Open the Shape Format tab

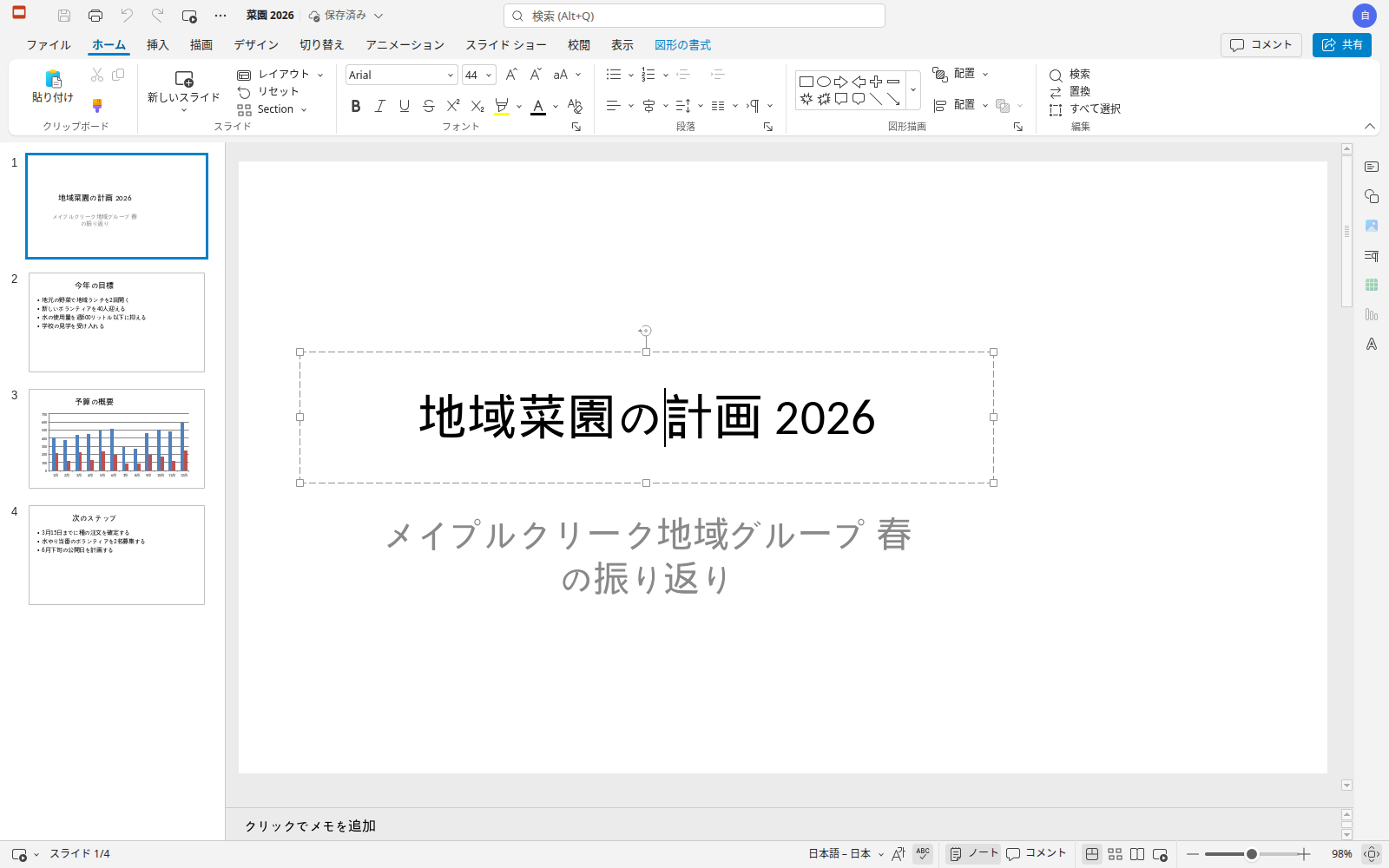[x=682, y=45]
